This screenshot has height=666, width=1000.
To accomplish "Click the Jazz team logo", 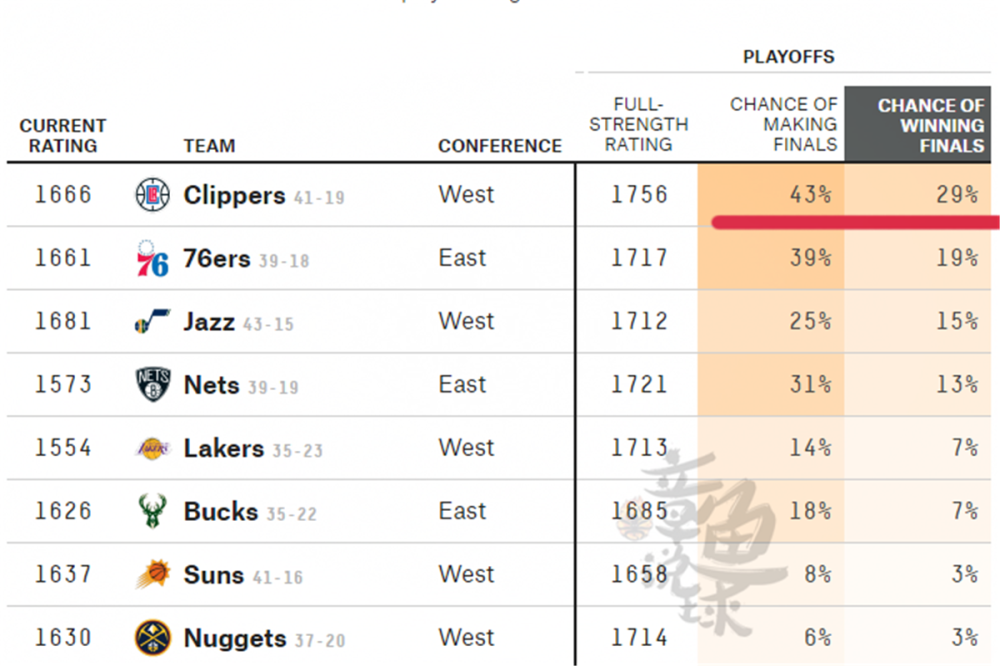I will tap(153, 322).
